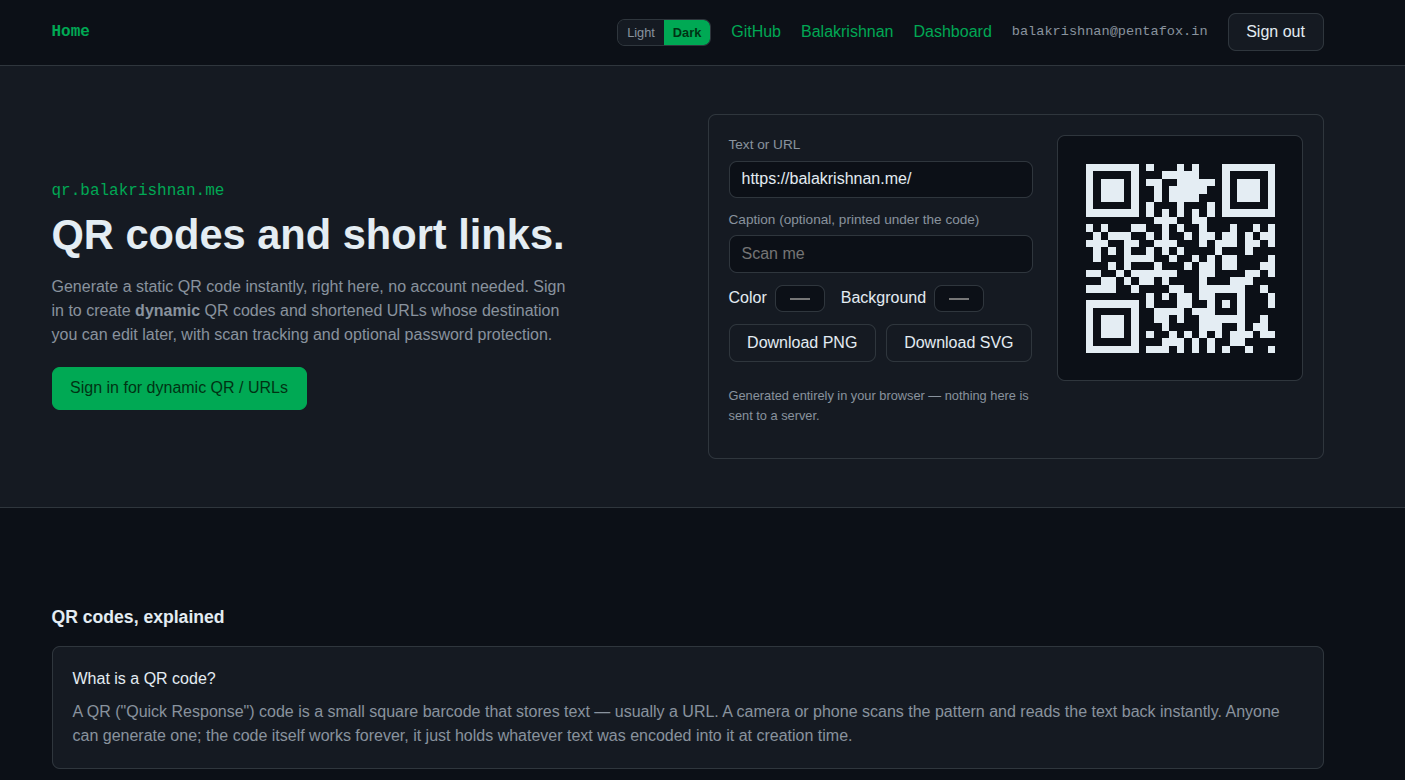
Task: Download the QR as PNG
Action: [x=802, y=343]
